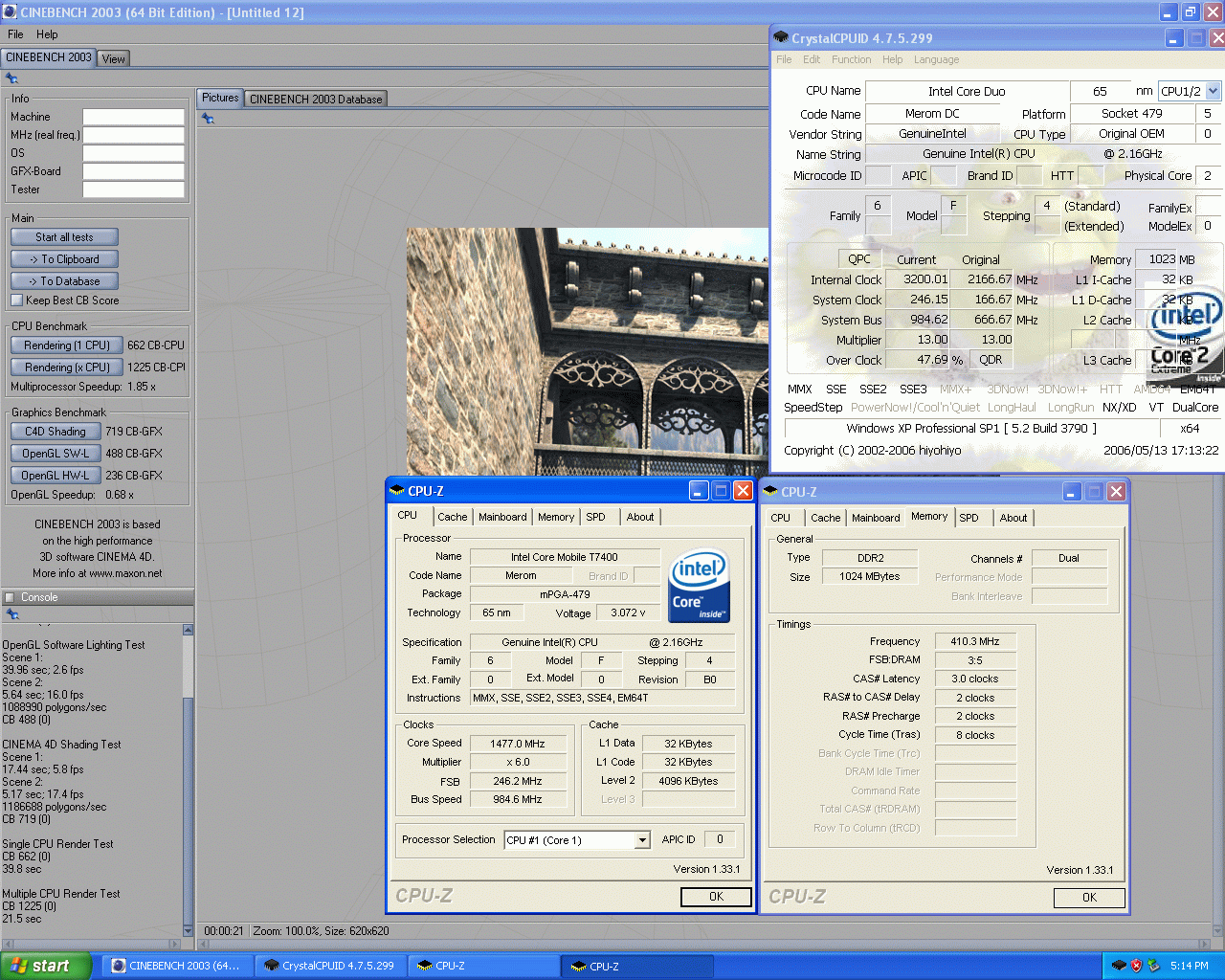Select the Pictures tab
1225x980 pixels.
pyautogui.click(x=220, y=98)
